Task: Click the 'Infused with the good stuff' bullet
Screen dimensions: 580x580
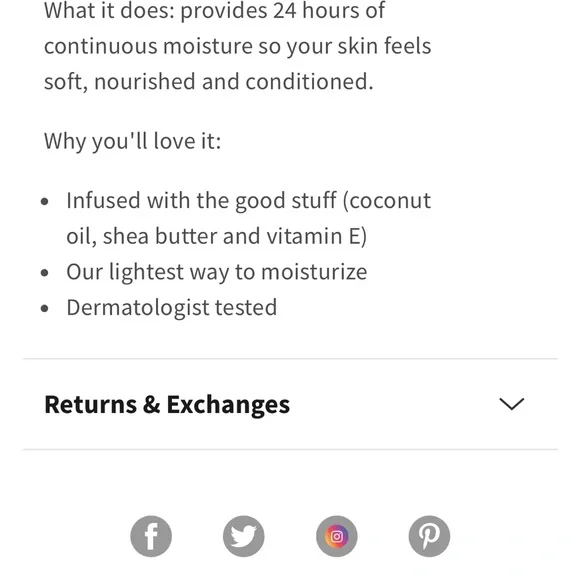Action: [x=249, y=219]
